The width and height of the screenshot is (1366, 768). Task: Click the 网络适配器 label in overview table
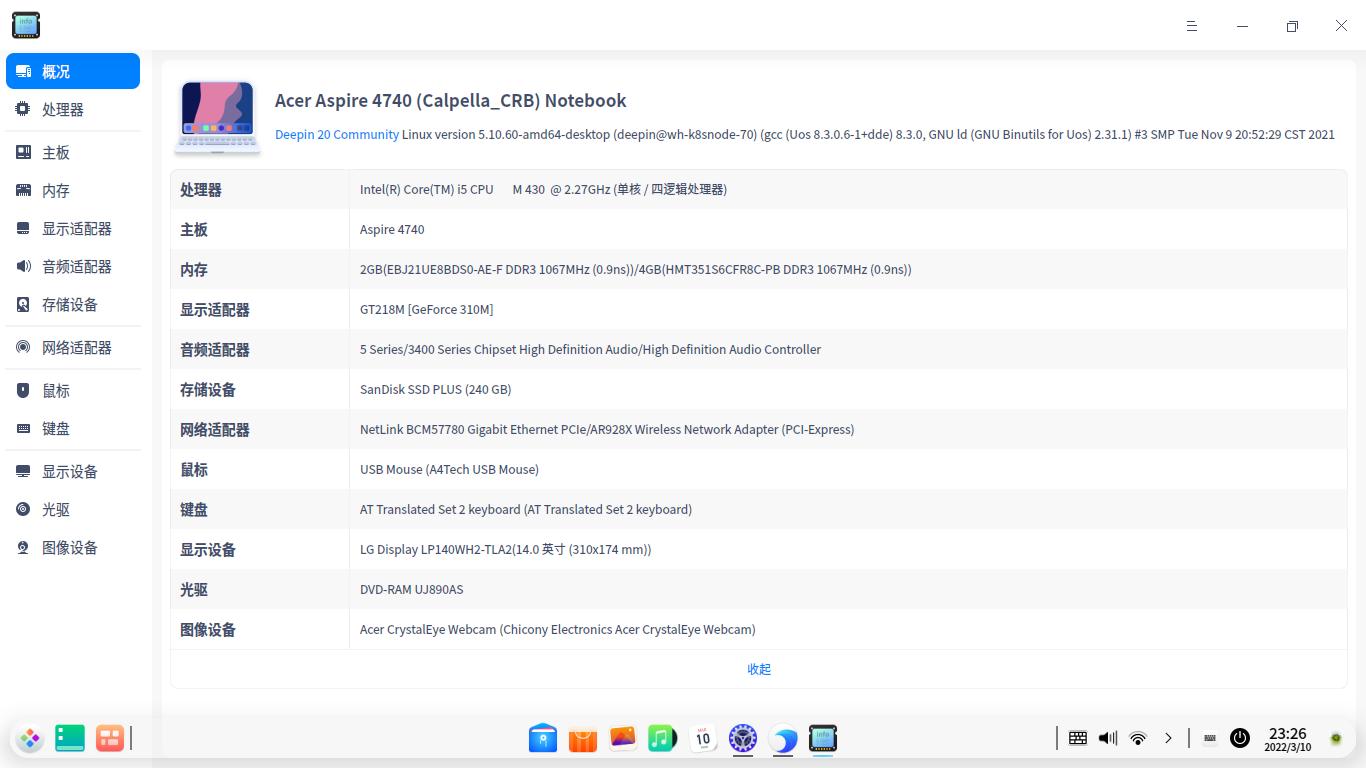215,429
